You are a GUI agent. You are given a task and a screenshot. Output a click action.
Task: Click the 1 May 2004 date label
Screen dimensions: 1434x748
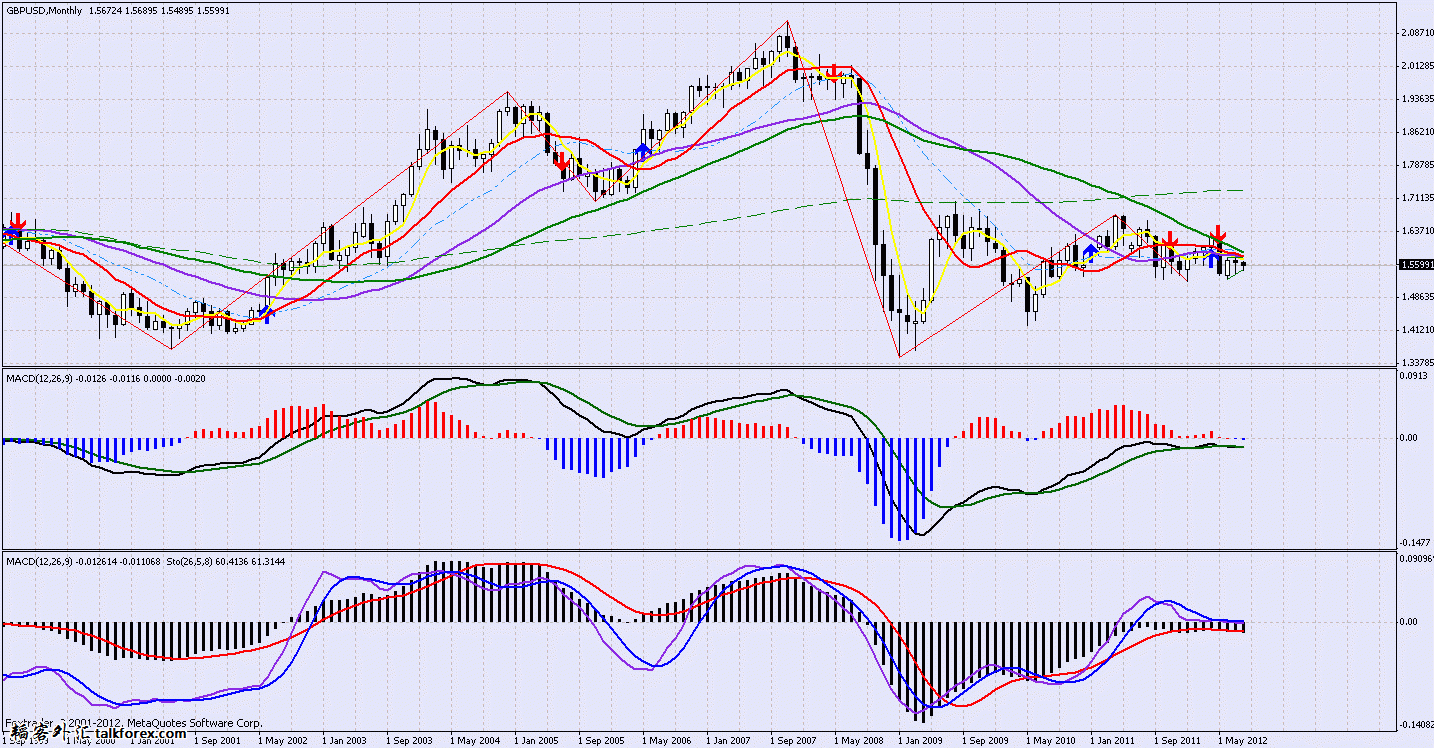tap(474, 741)
